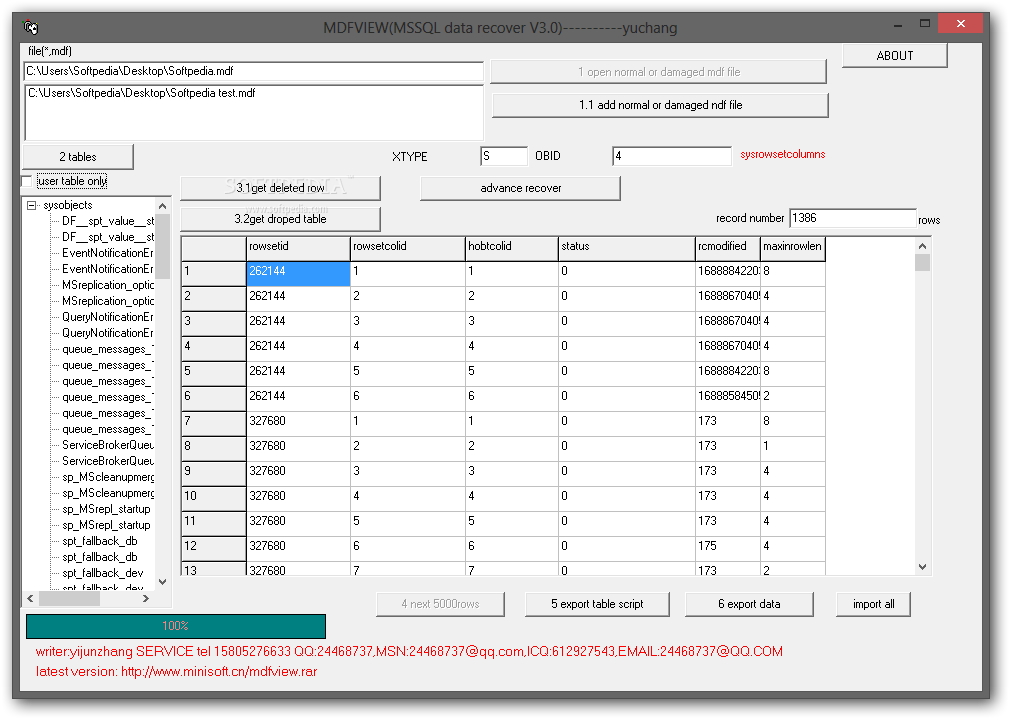Click the XTYPE input field

tap(504, 156)
